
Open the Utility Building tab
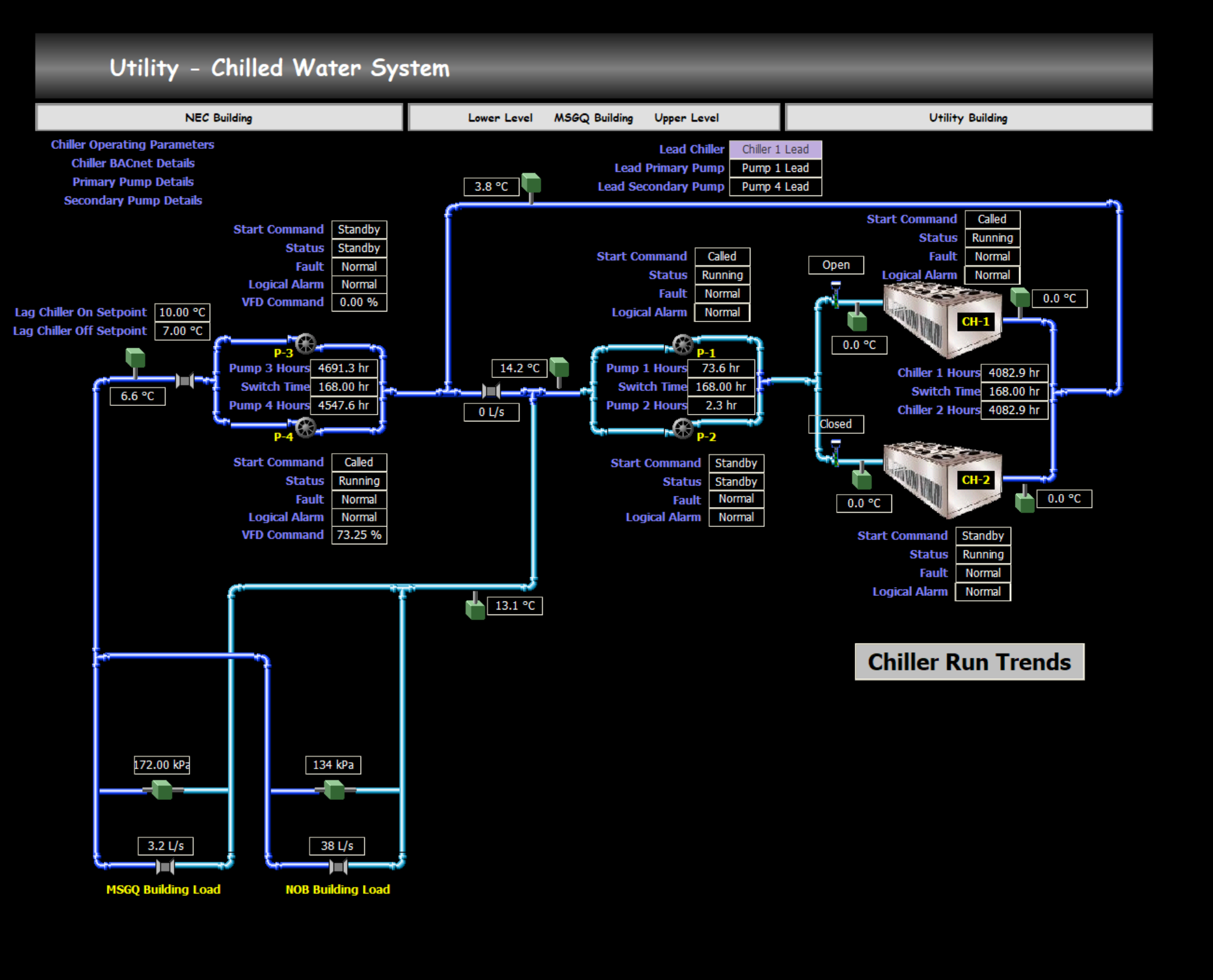(x=968, y=117)
